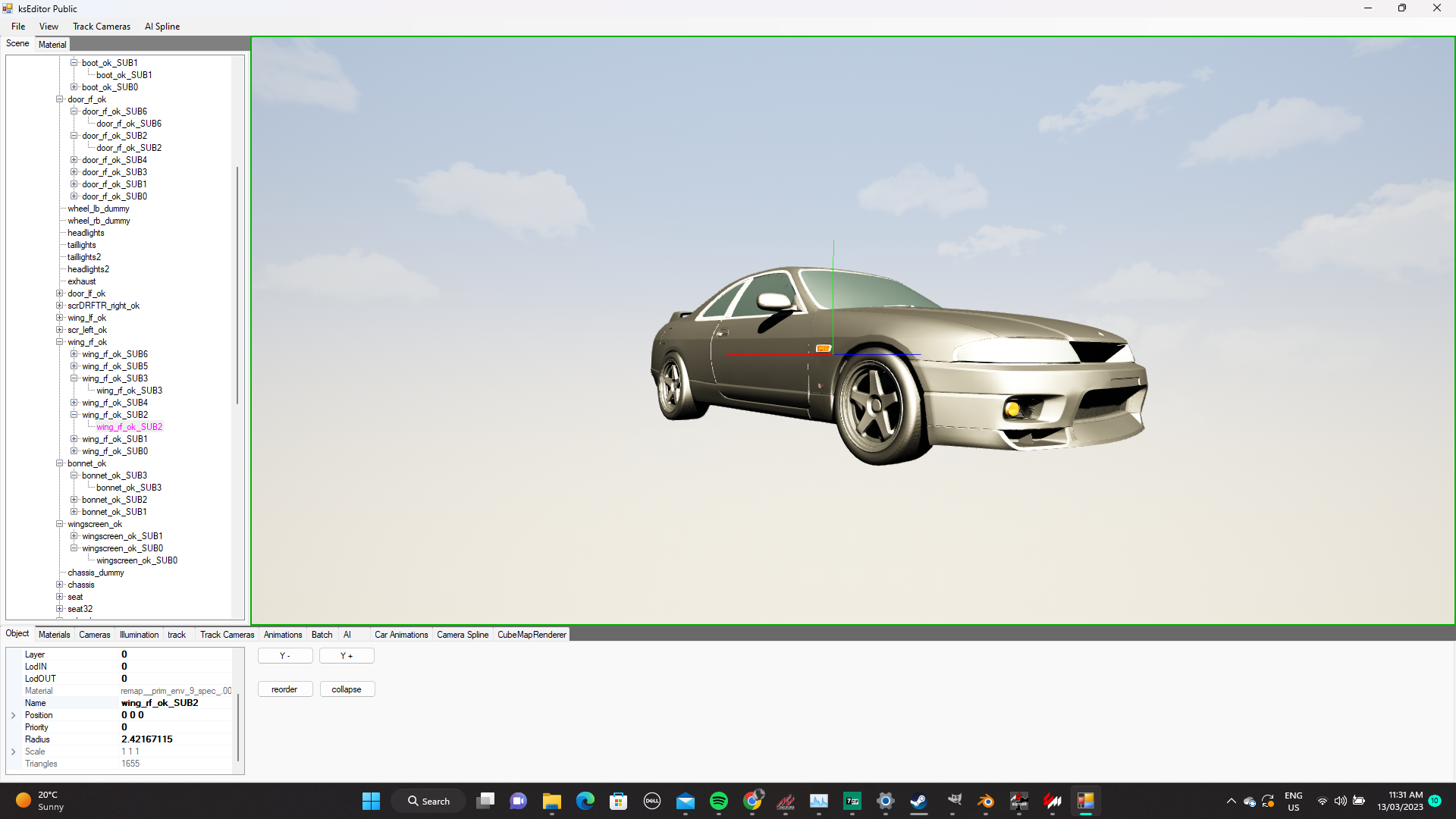
Task: Collapse the wing_rf_ok tree node
Action: pyautogui.click(x=60, y=342)
